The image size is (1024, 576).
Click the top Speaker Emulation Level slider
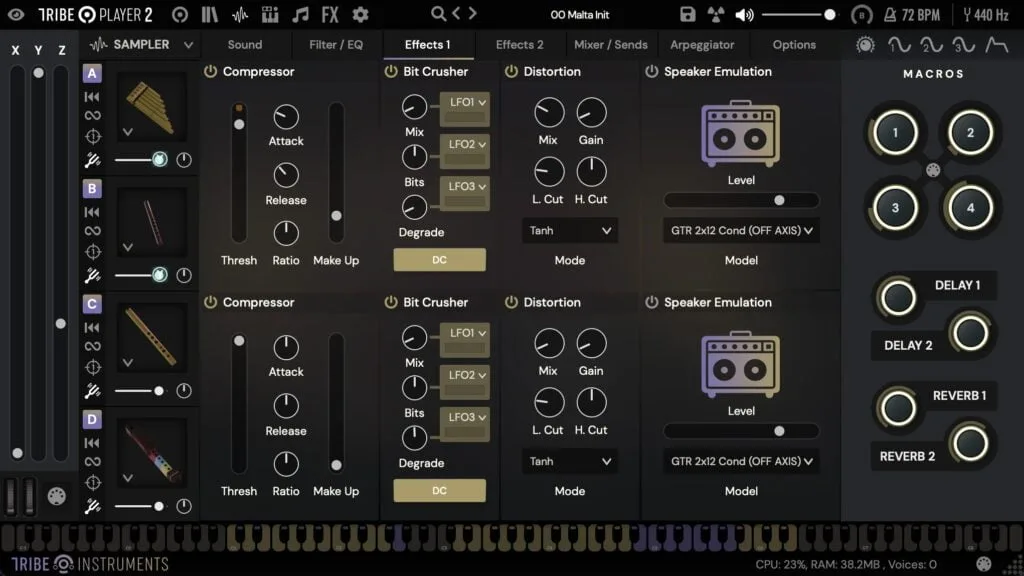click(x=741, y=200)
